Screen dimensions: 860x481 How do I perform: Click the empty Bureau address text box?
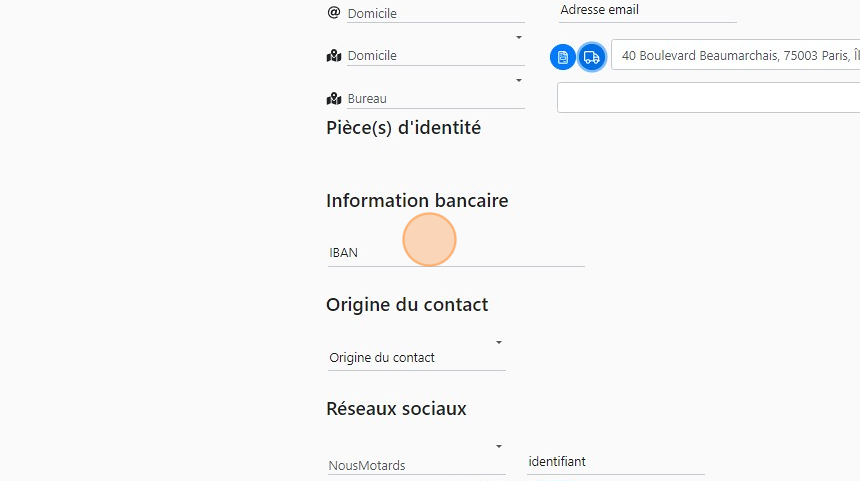708,98
